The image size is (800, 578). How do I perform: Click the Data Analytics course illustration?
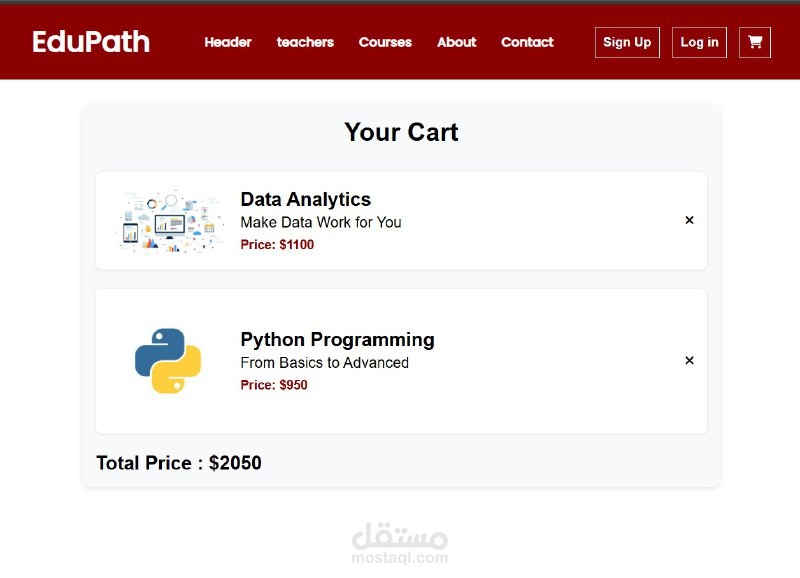click(170, 221)
